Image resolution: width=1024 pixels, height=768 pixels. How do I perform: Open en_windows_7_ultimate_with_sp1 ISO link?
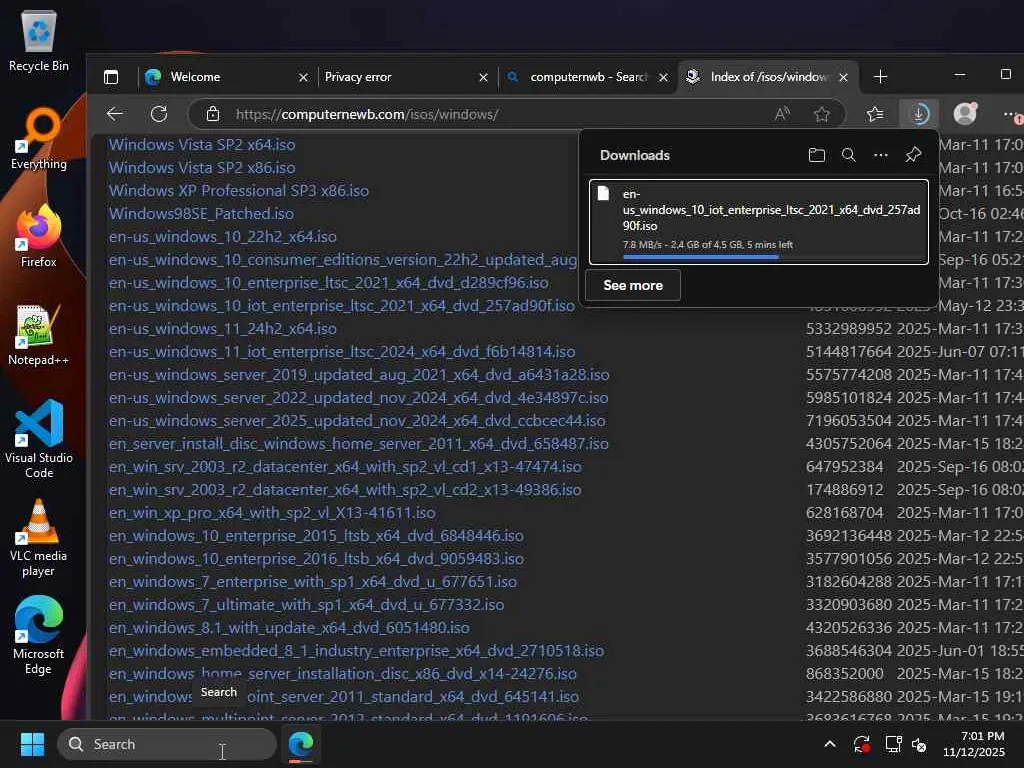(306, 605)
